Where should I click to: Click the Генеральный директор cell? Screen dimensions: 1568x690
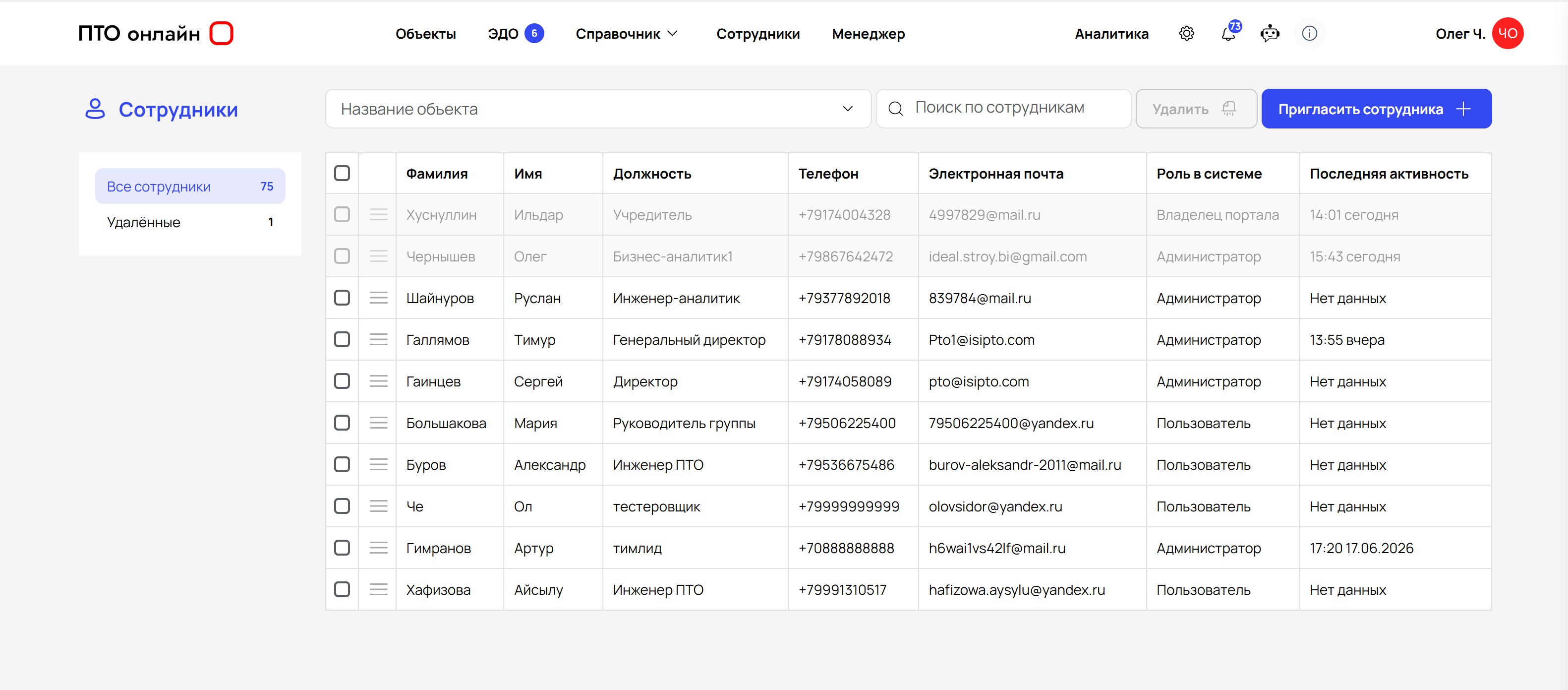coord(689,340)
